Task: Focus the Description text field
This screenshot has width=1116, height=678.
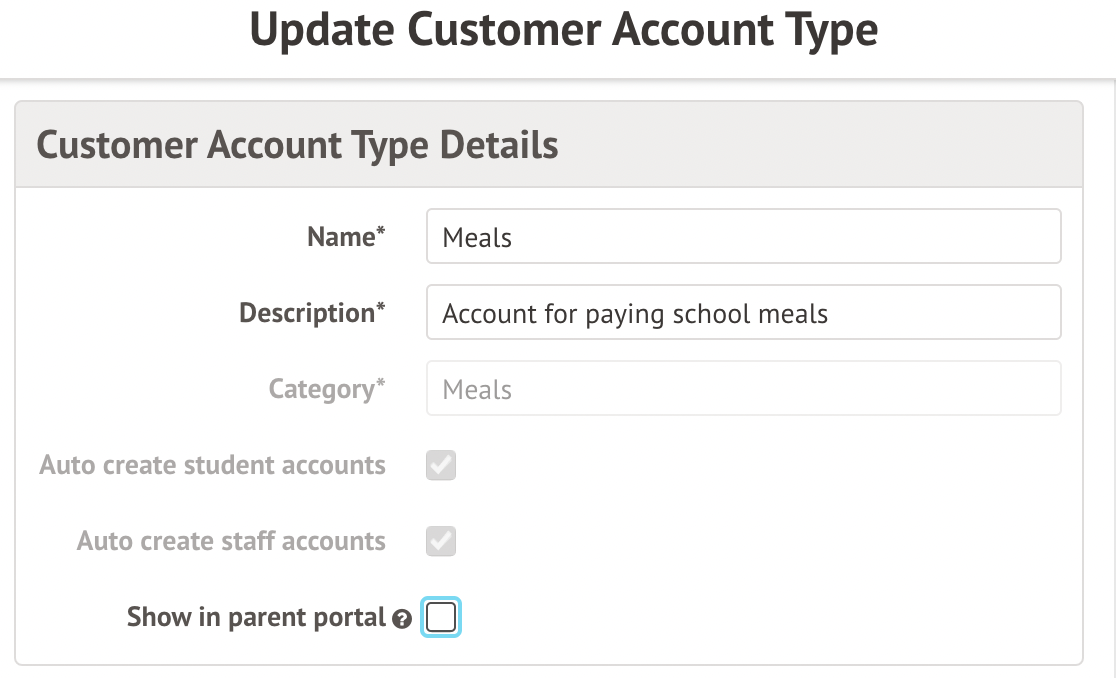Action: [742, 313]
